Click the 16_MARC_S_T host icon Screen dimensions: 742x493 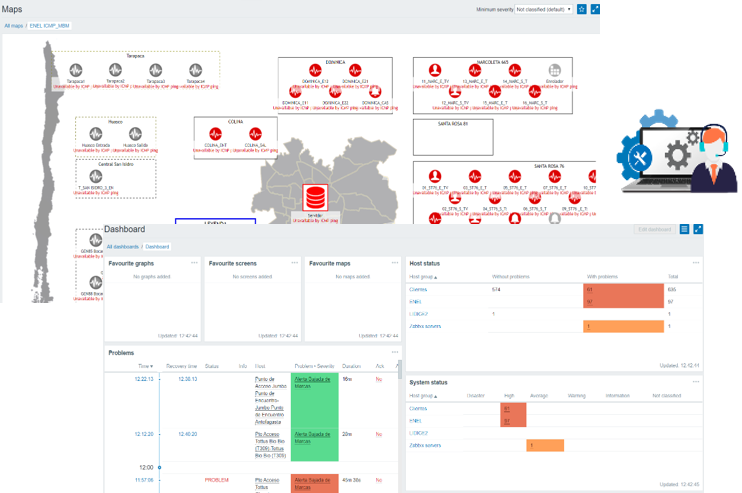pos(535,92)
